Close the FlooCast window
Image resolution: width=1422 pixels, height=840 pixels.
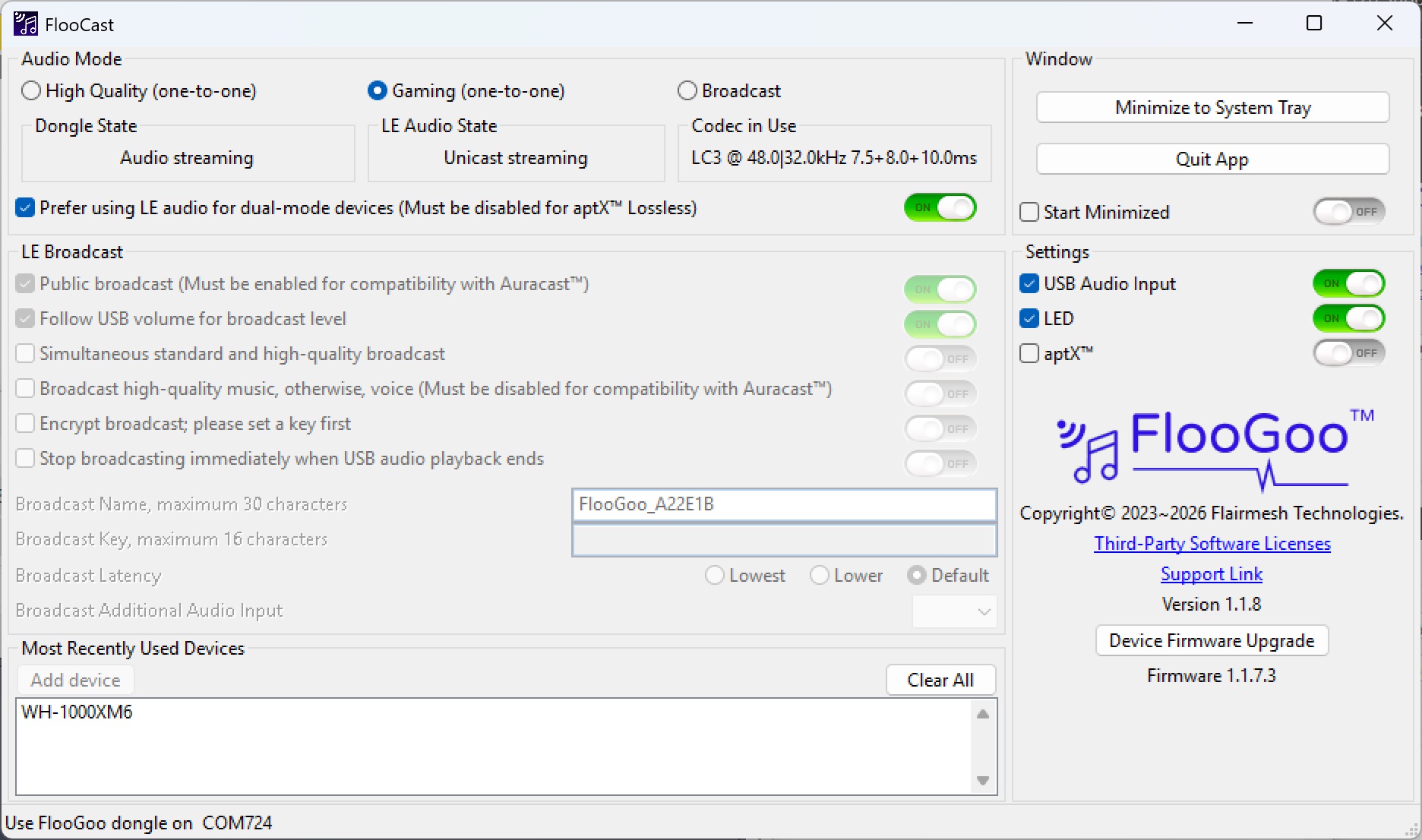tap(1385, 24)
